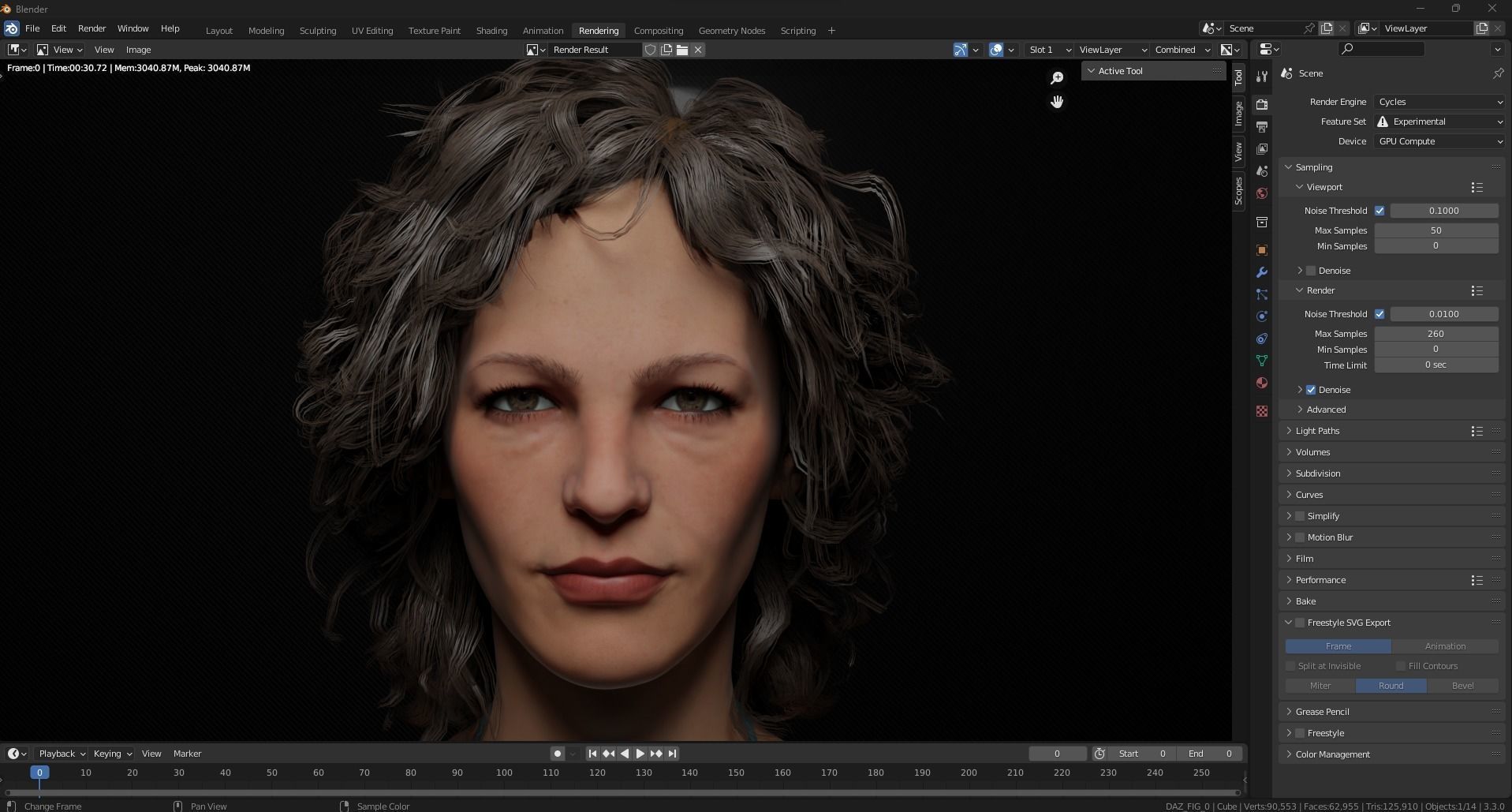This screenshot has width=1512, height=812.
Task: Uncheck the Render Denoise checkbox
Action: point(1311,390)
